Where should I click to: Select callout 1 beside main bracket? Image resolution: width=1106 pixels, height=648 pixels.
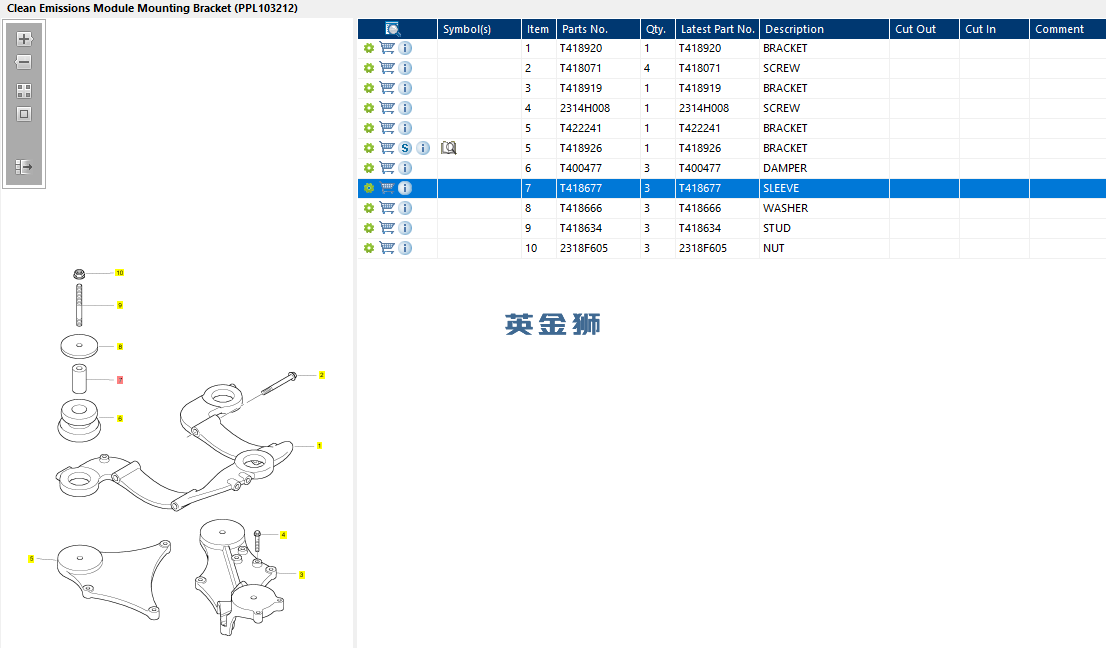click(x=320, y=446)
